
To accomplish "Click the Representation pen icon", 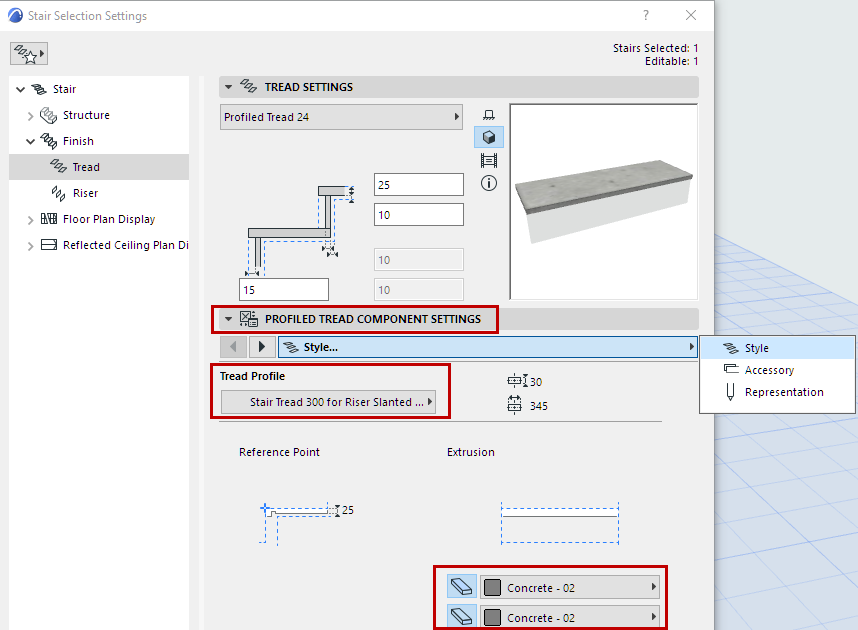I will pyautogui.click(x=730, y=392).
